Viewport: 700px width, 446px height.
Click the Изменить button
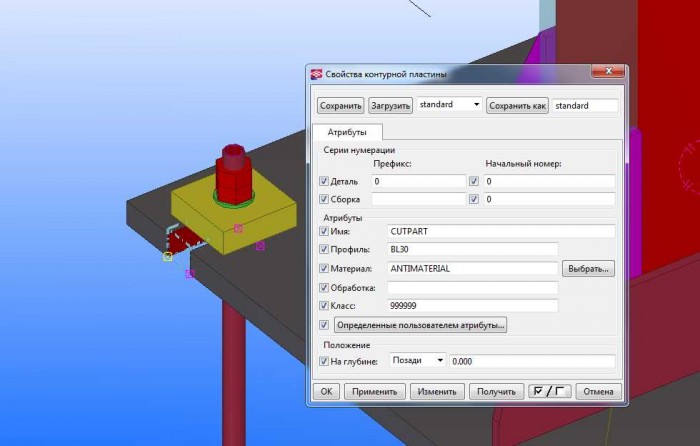pyautogui.click(x=437, y=392)
